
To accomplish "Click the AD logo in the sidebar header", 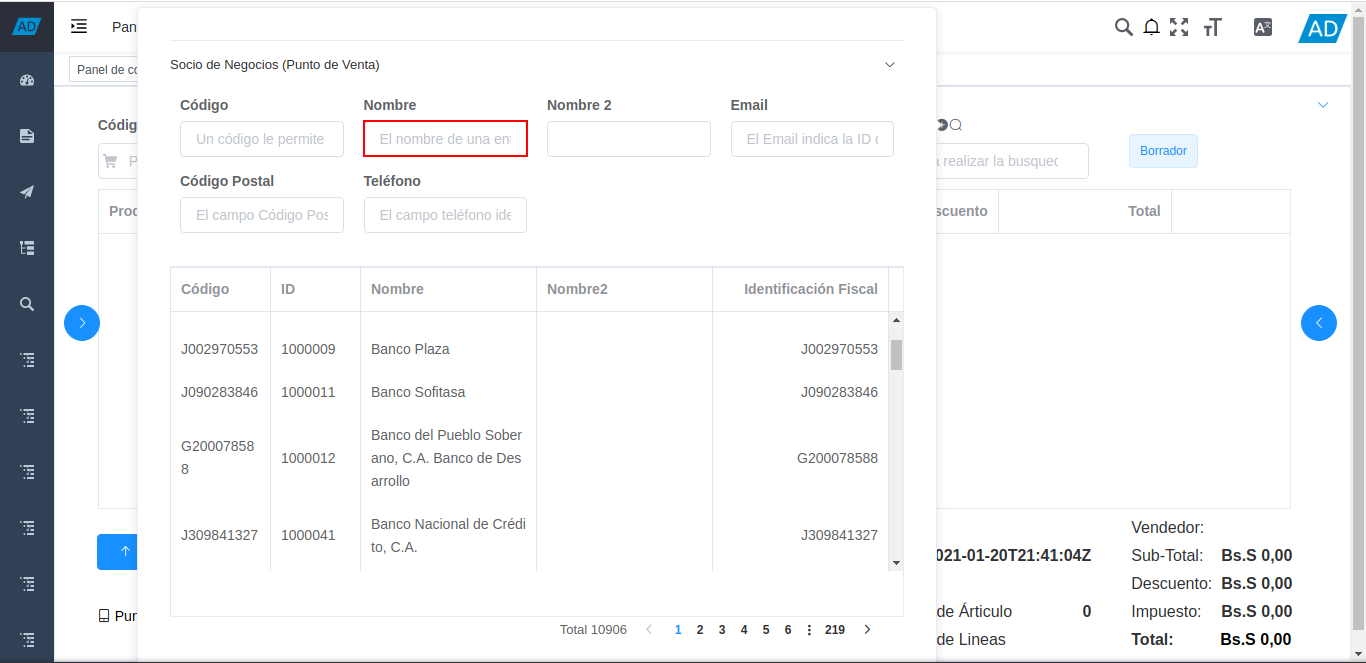I will pos(27,26).
